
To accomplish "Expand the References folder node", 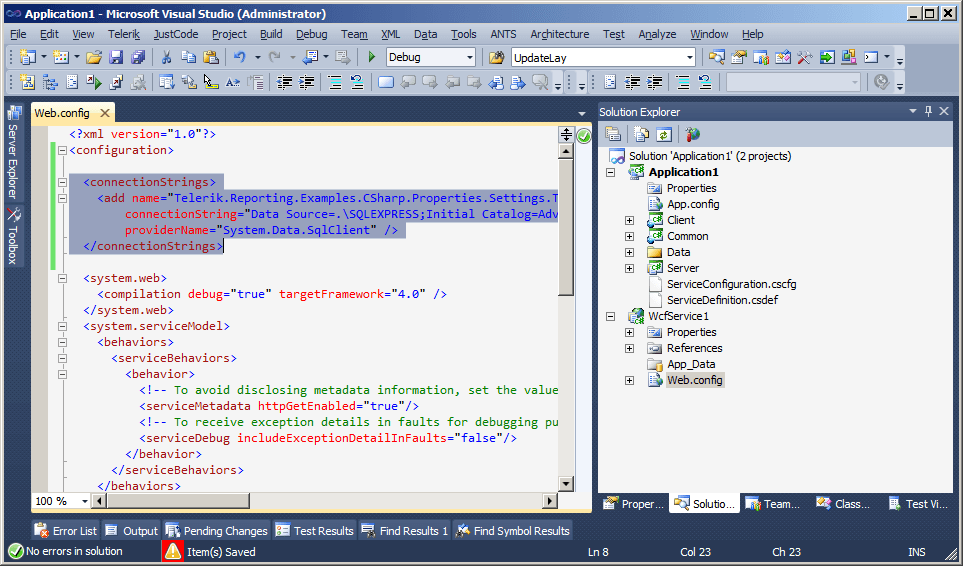I will tap(629, 348).
